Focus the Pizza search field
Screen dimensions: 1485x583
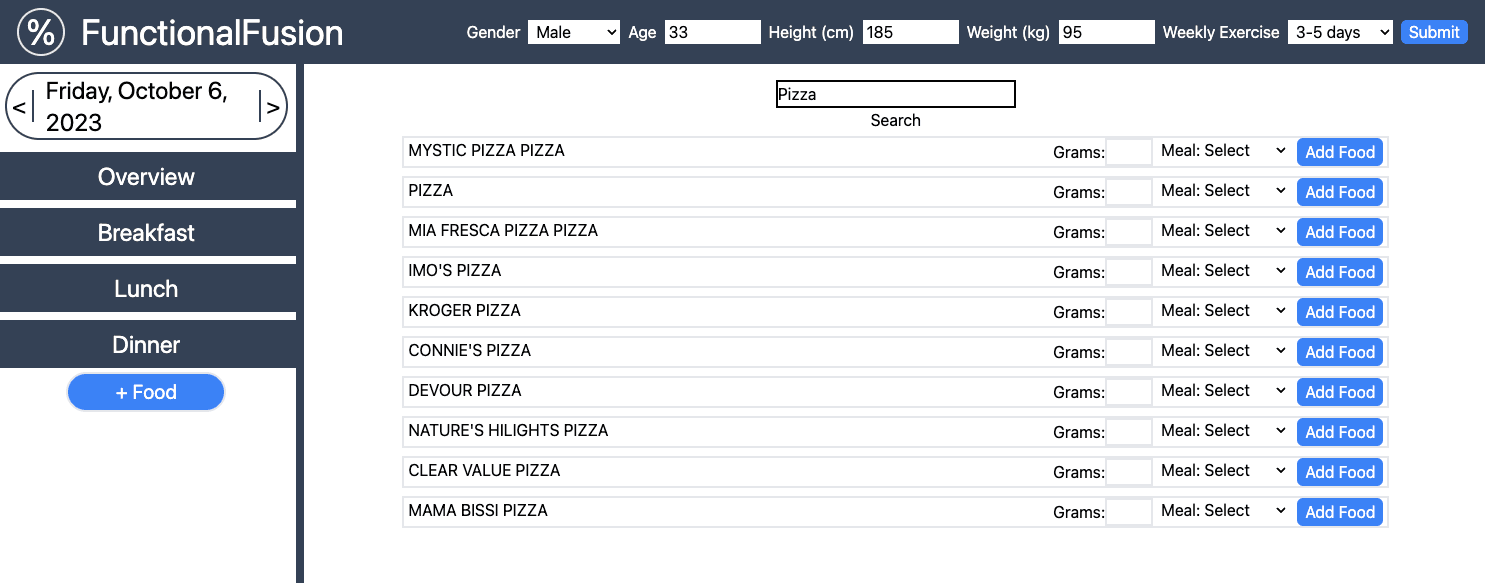[896, 94]
